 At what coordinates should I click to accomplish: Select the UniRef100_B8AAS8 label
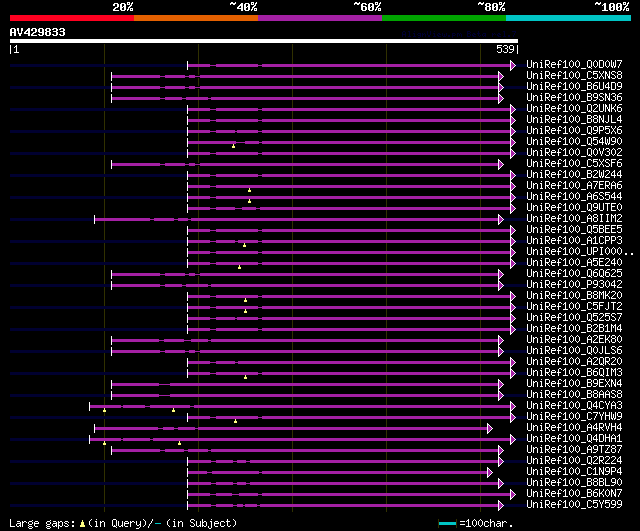click(574, 395)
